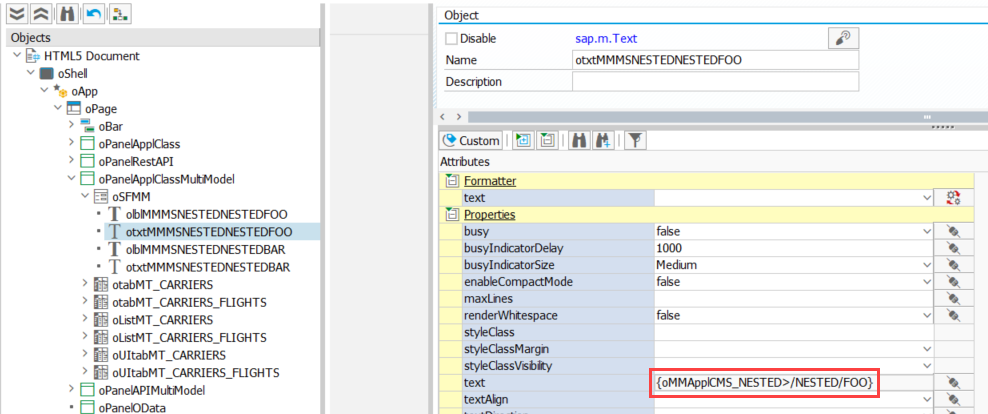Expand the otabMT_CARRIERS node
Screen dimensions: 988x414
click(x=85, y=284)
